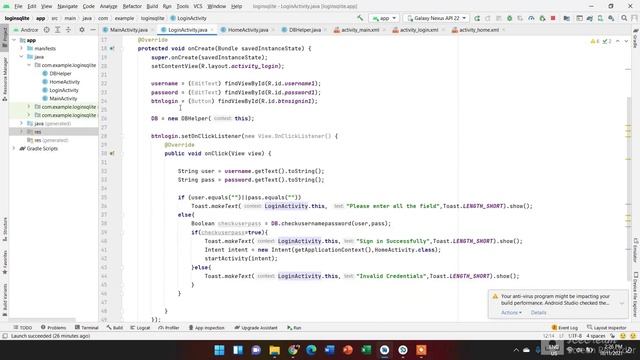Click the Search Everywhere magnifier icon
Image resolution: width=640 pixels, height=360 pixels.
tap(624, 18)
